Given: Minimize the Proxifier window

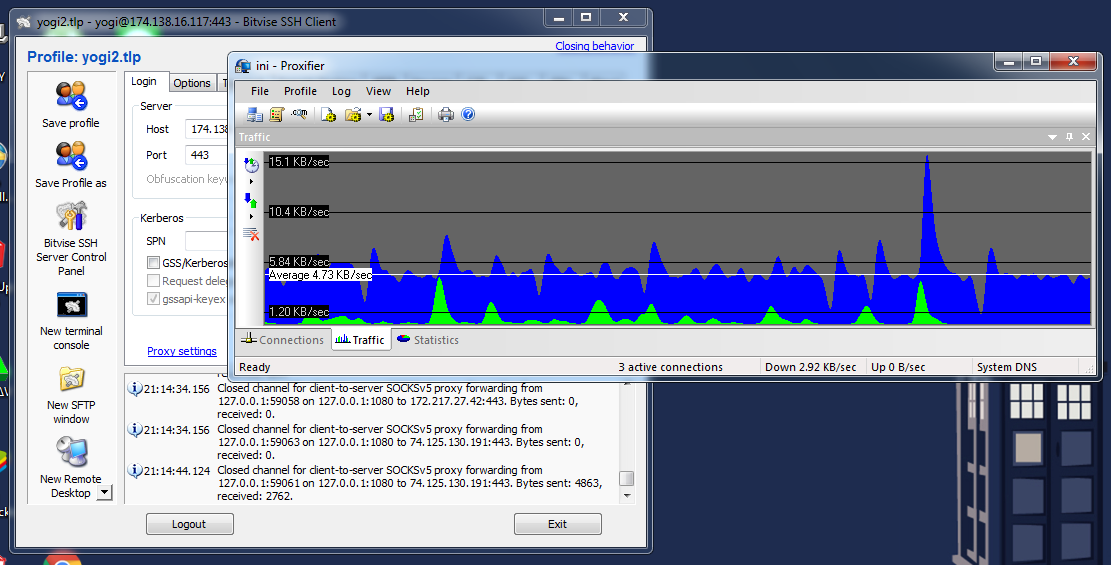Looking at the screenshot, I should (x=1009, y=62).
